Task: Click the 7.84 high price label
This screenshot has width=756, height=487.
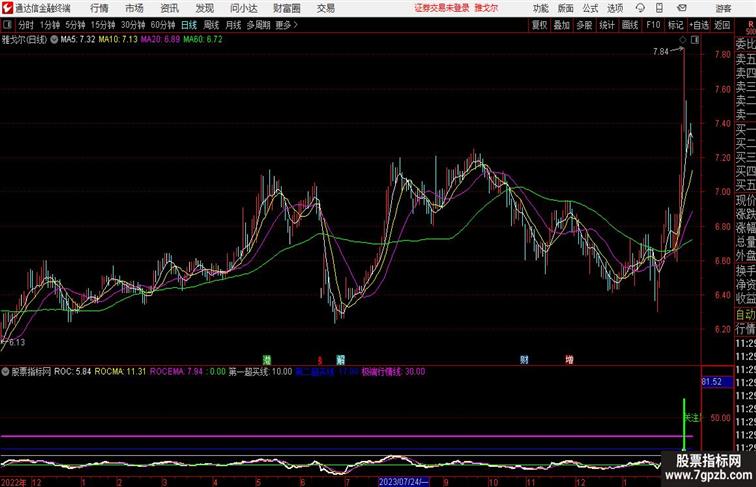Action: pyautogui.click(x=661, y=52)
